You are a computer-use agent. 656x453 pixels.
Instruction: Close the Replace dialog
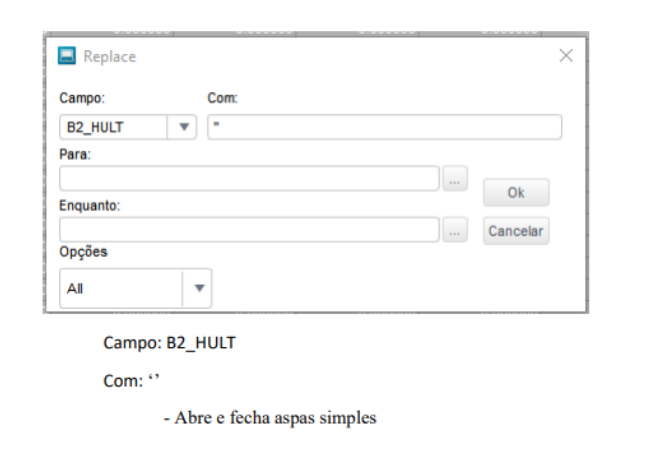[x=566, y=56]
